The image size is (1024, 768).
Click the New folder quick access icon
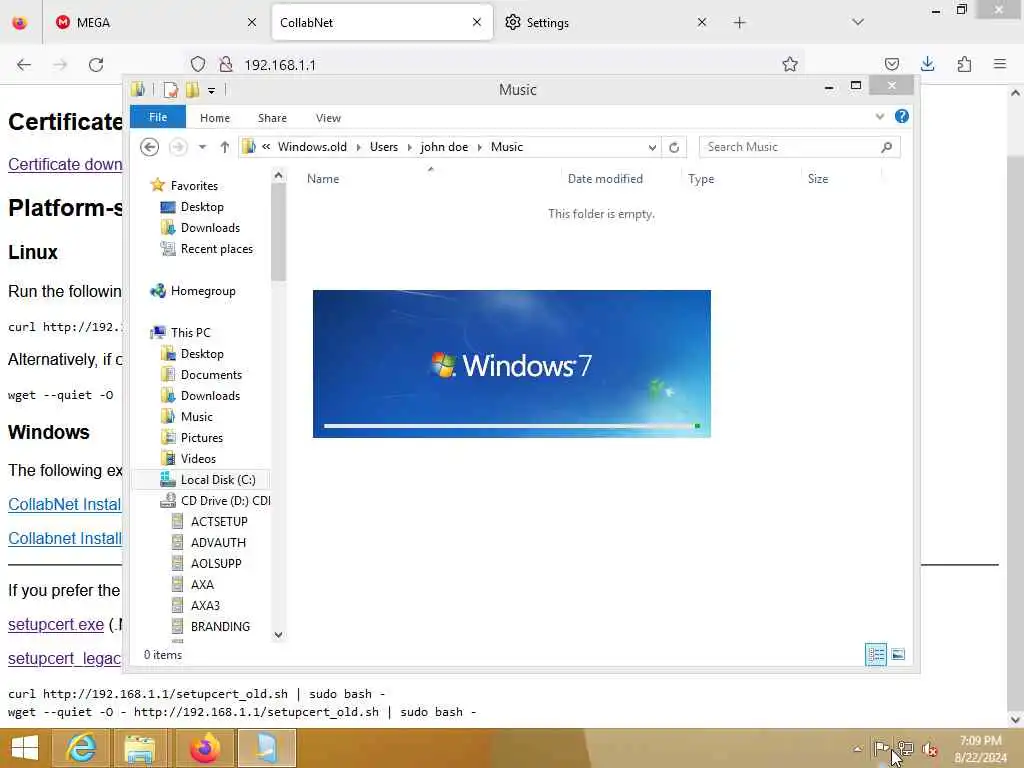coord(193,89)
